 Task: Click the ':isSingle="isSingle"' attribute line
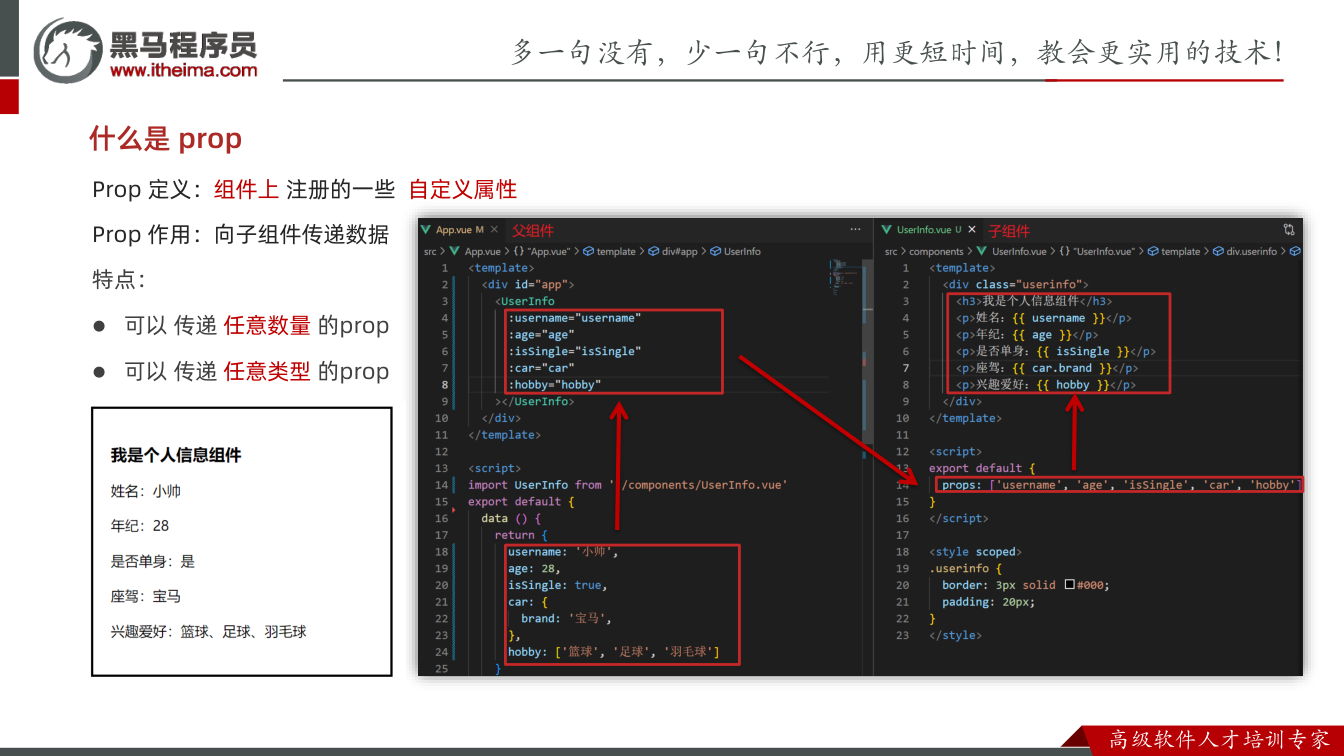click(574, 351)
